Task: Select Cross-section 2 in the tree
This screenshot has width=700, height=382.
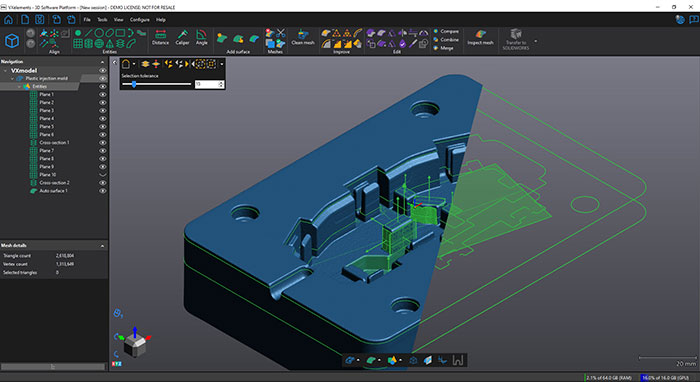Action: pyautogui.click(x=54, y=183)
